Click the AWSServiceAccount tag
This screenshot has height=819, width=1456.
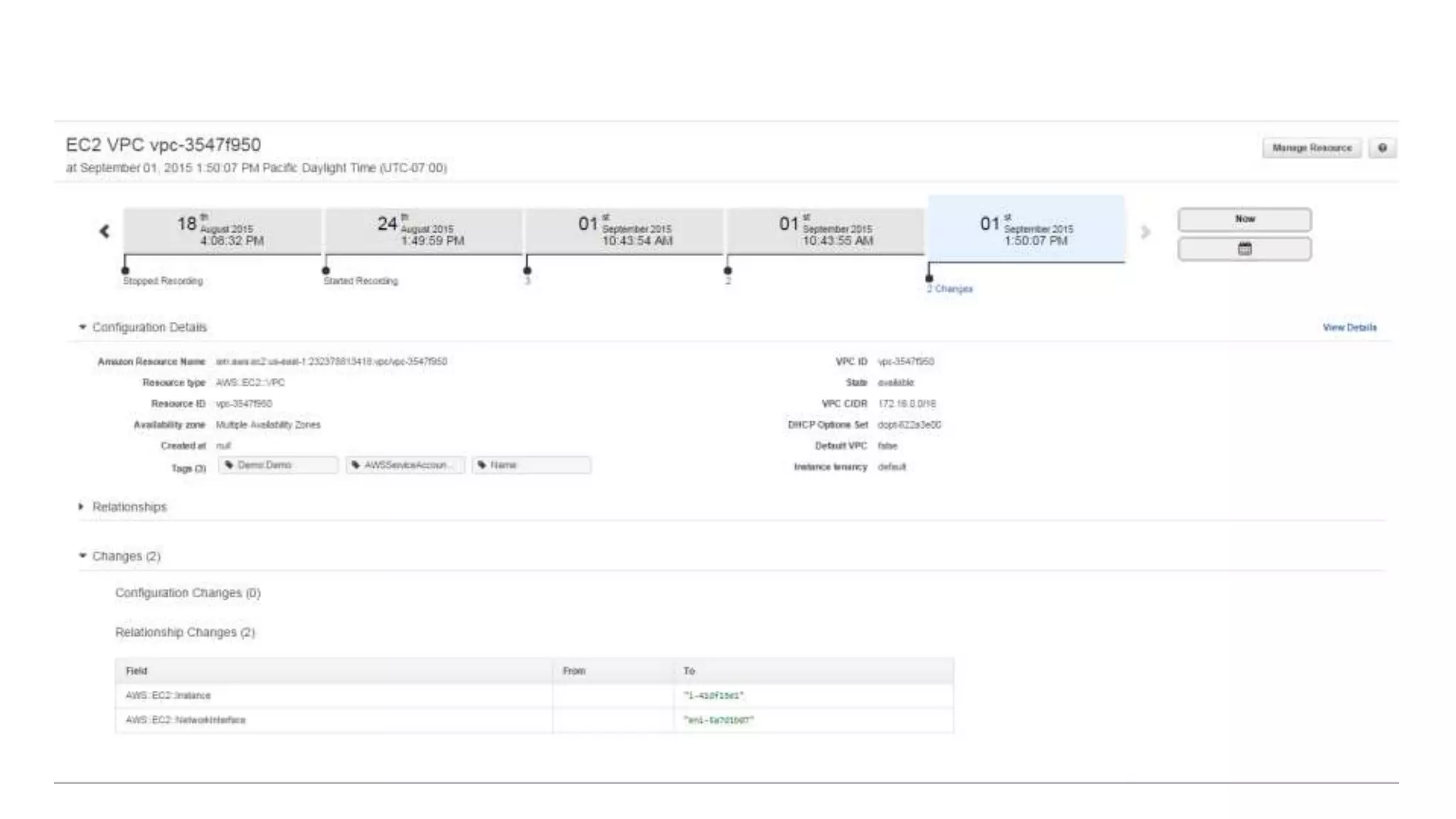(x=405, y=465)
